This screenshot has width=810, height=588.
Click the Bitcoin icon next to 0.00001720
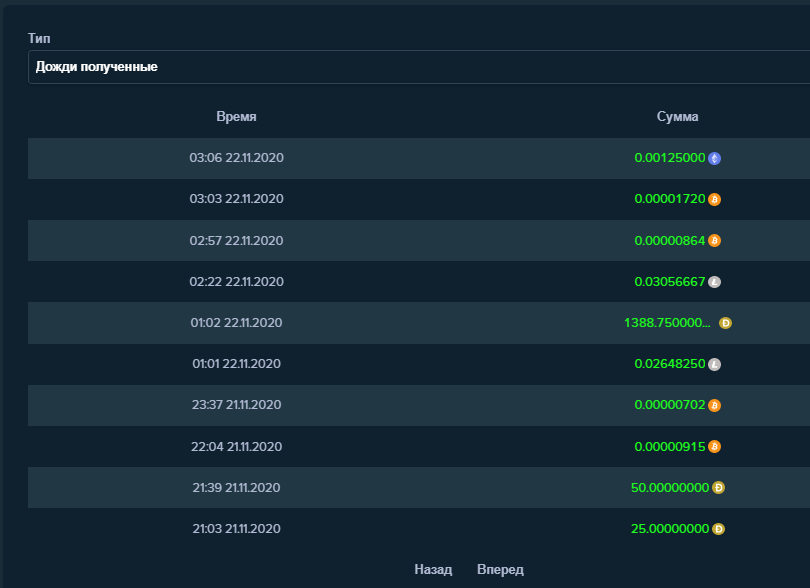[x=714, y=199]
